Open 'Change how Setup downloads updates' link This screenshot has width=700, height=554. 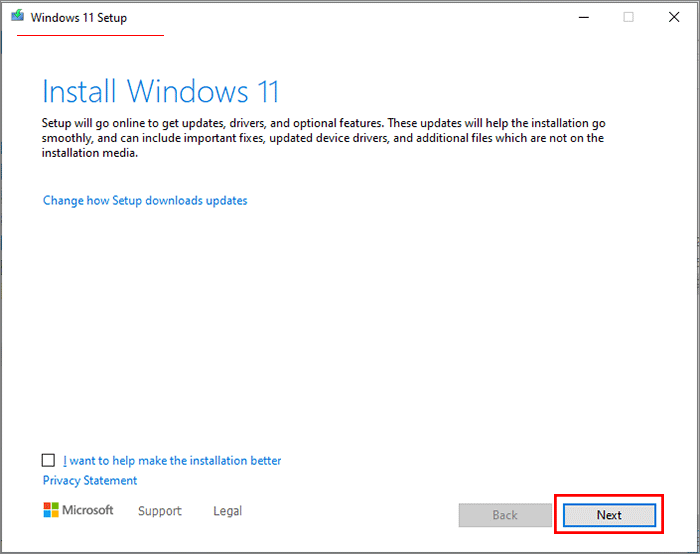click(x=145, y=200)
